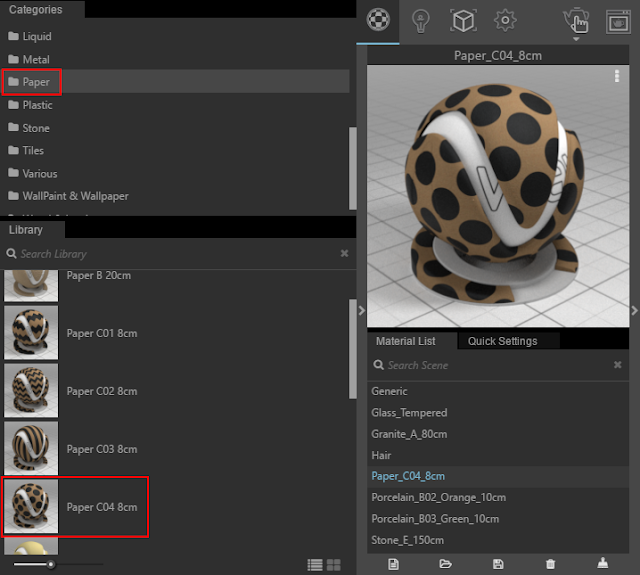Select Stone_E_150cm in material list
Image resolution: width=640 pixels, height=575 pixels.
coord(498,540)
